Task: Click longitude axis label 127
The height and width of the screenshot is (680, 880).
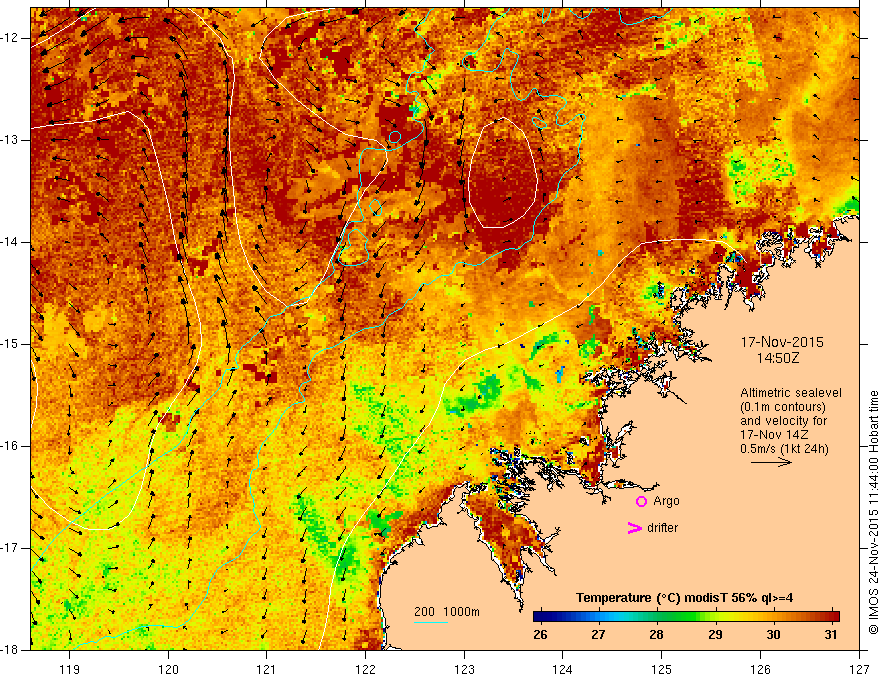Action: (859, 669)
